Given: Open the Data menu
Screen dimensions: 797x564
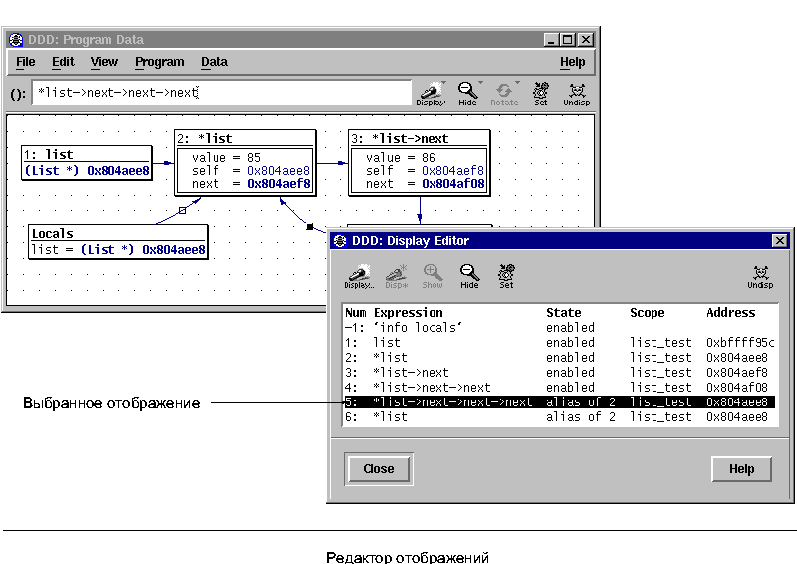Looking at the screenshot, I should pyautogui.click(x=214, y=62).
